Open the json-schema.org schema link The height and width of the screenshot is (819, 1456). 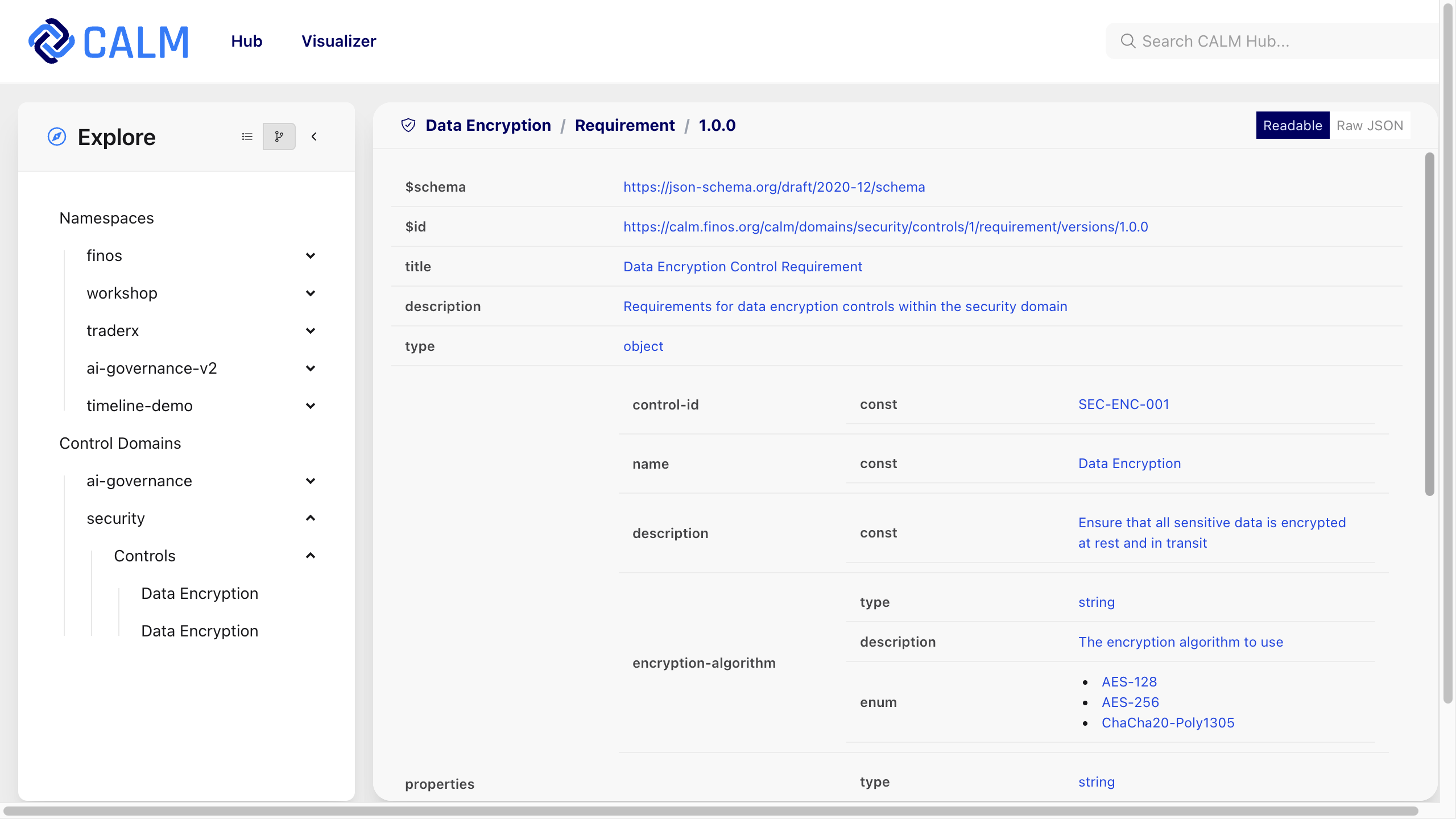774,187
